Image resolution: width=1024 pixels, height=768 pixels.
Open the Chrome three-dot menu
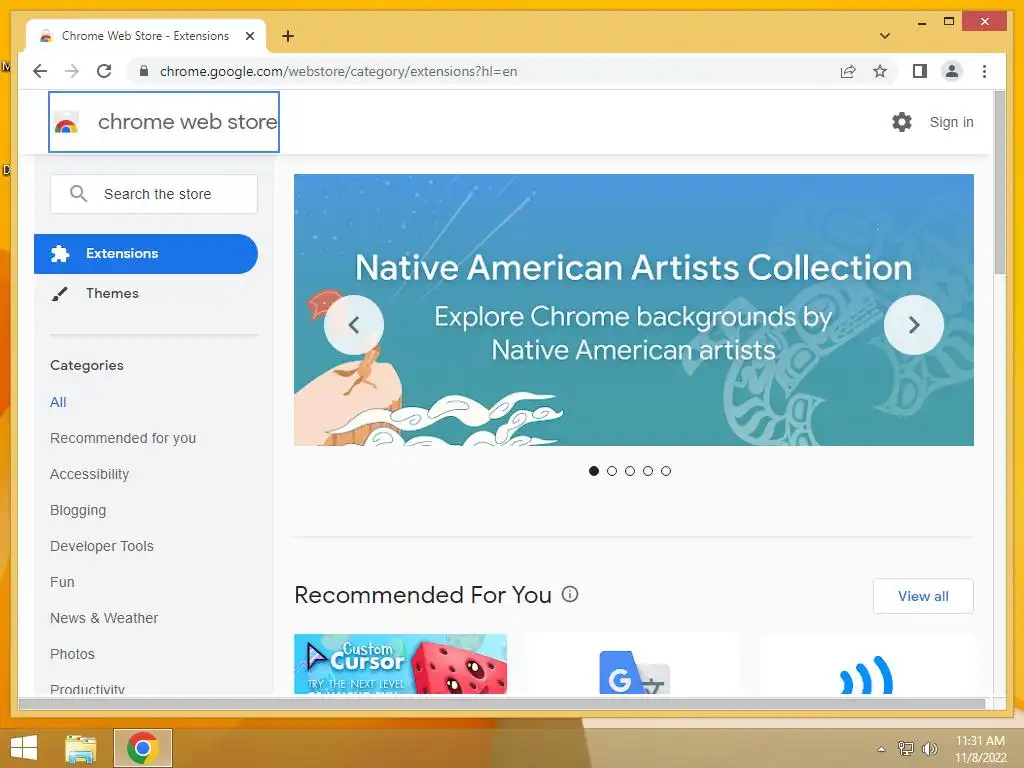[984, 71]
